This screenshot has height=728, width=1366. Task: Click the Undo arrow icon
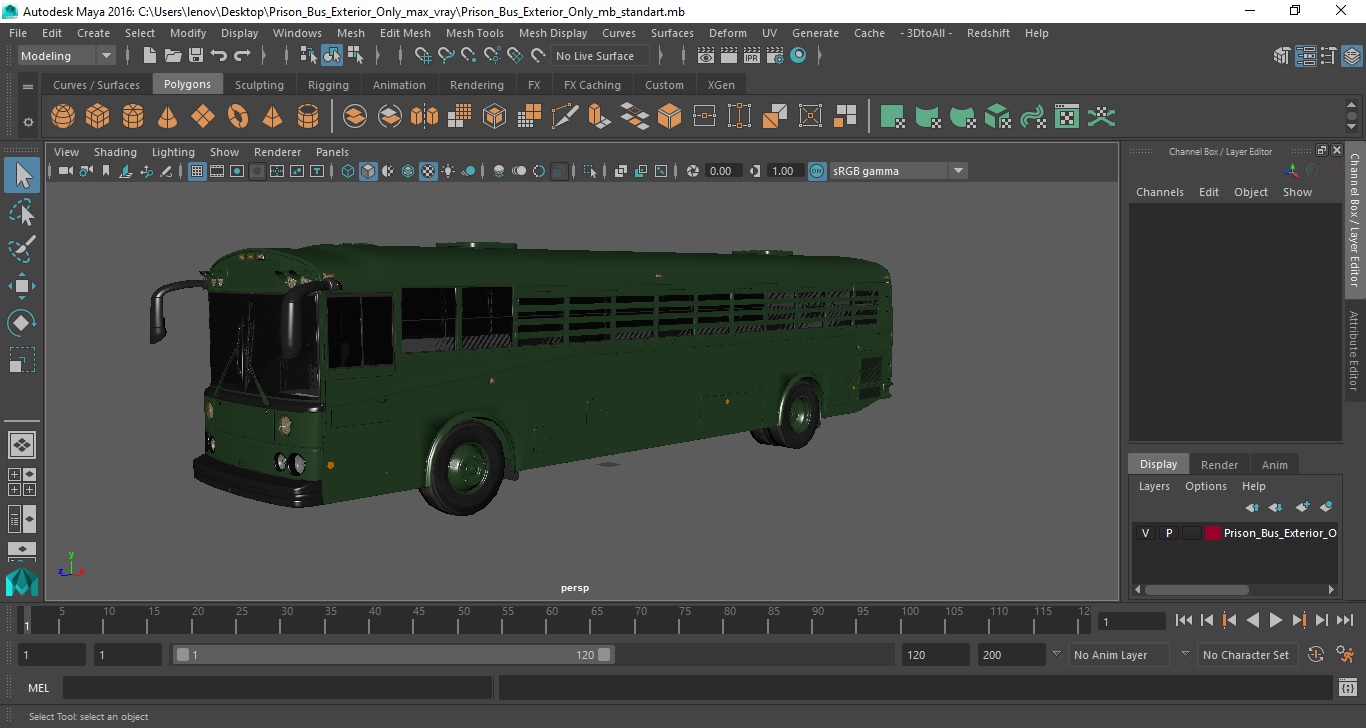(219, 56)
